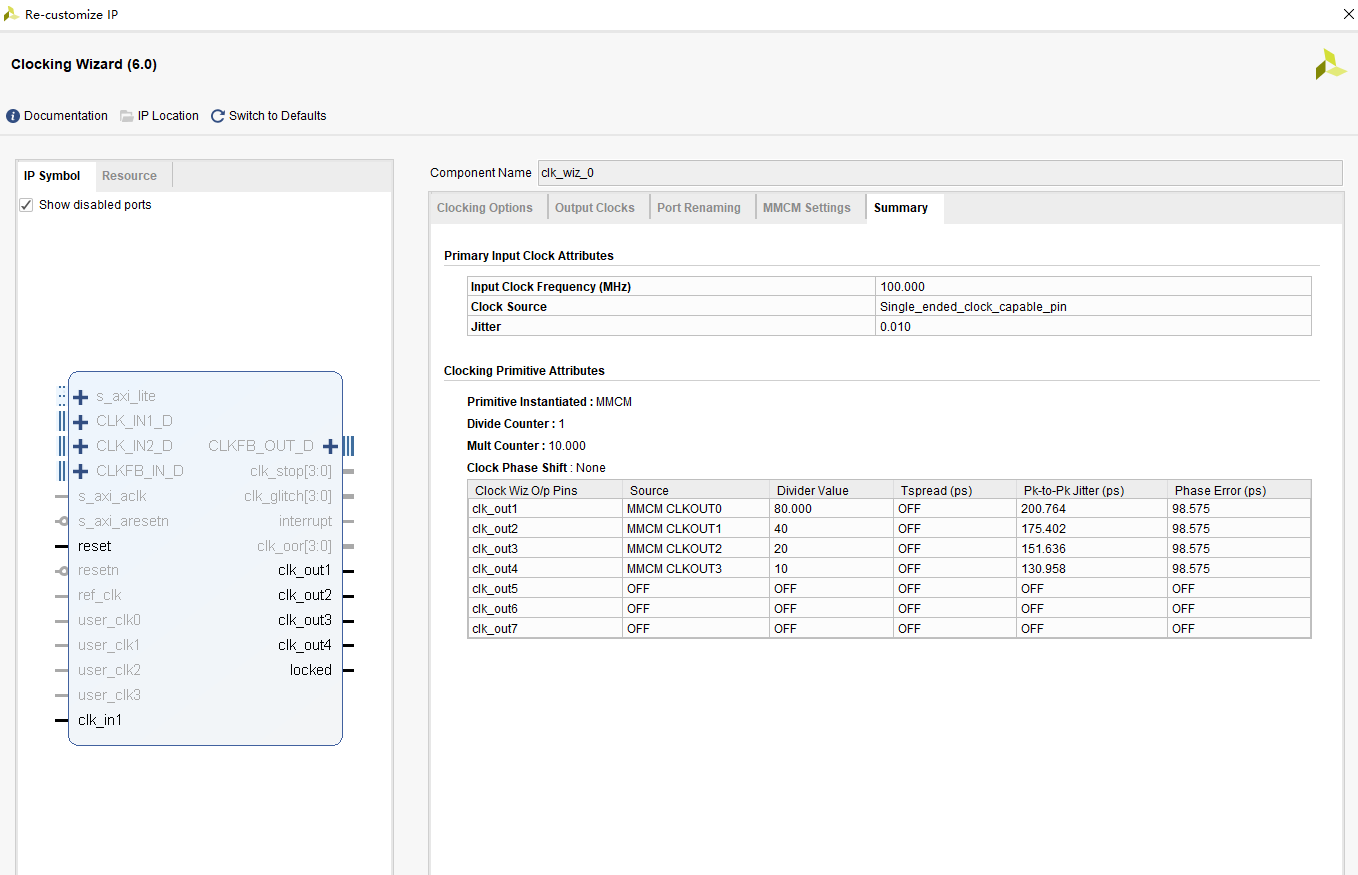
Task: Click the clk_out2 port on the symbol
Action: click(305, 596)
